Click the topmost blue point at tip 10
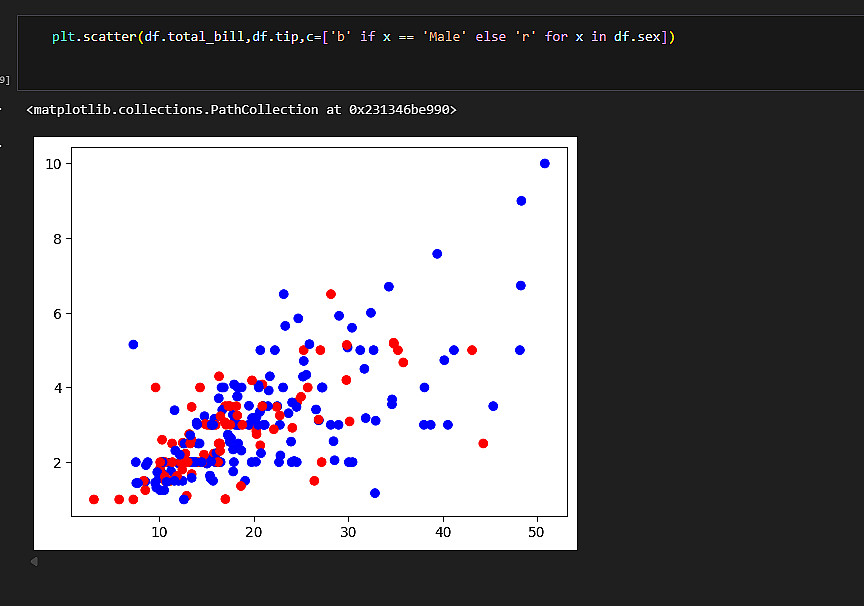Screen dimensions: 864x606 click(x=545, y=163)
